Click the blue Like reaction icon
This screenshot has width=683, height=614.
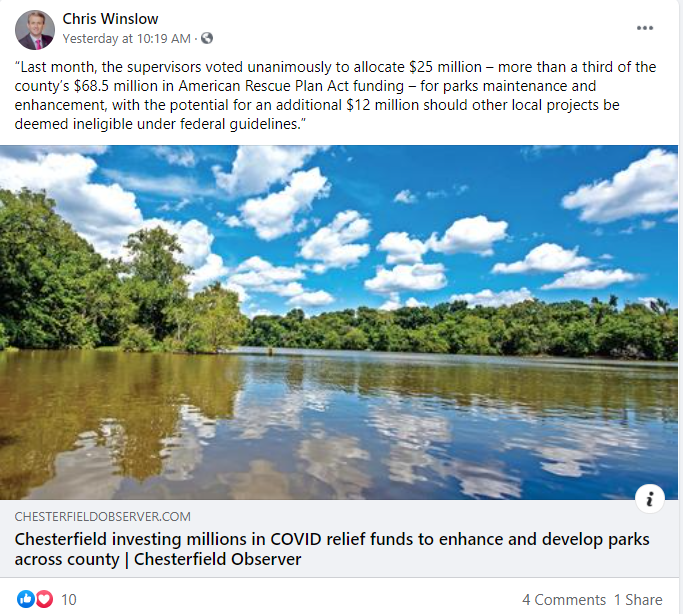pos(27,599)
